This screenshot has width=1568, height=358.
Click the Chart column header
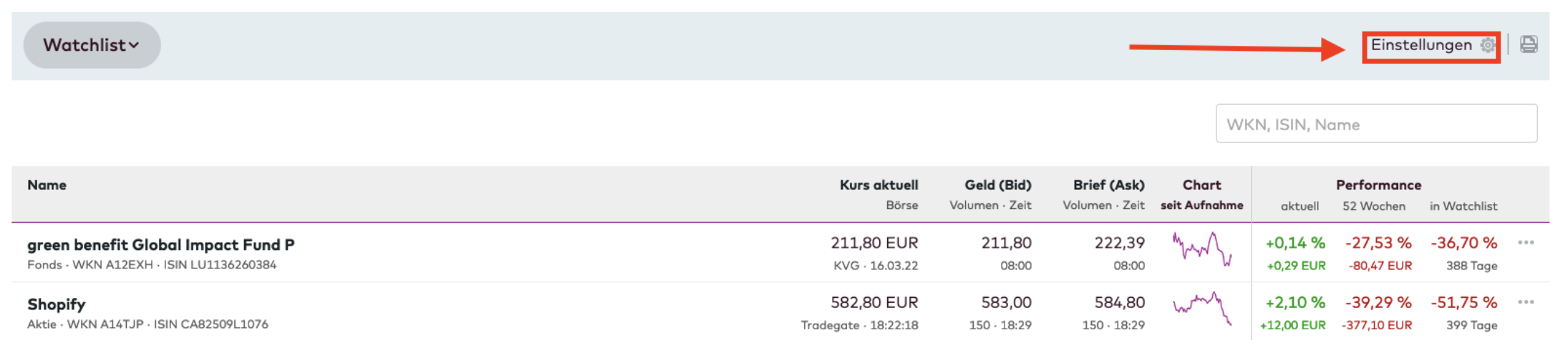(1201, 185)
